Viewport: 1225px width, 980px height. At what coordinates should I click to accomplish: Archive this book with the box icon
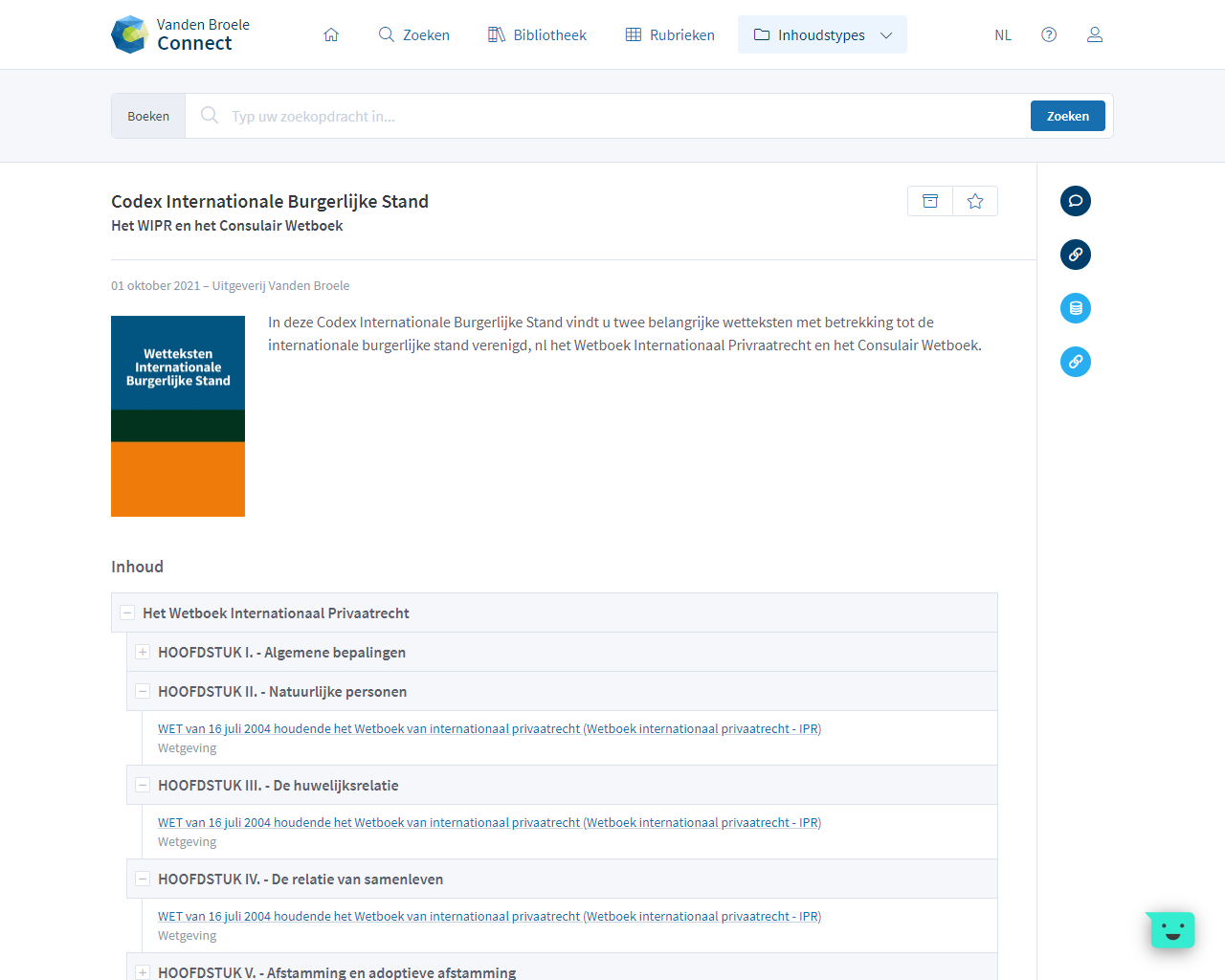(930, 201)
